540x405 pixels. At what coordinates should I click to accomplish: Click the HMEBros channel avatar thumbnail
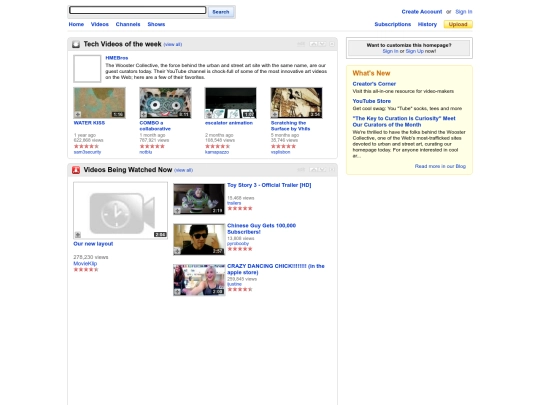(x=87, y=69)
